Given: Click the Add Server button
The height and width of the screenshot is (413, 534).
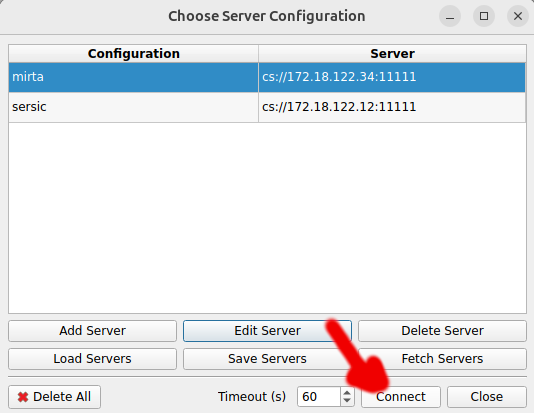Looking at the screenshot, I should (92, 331).
